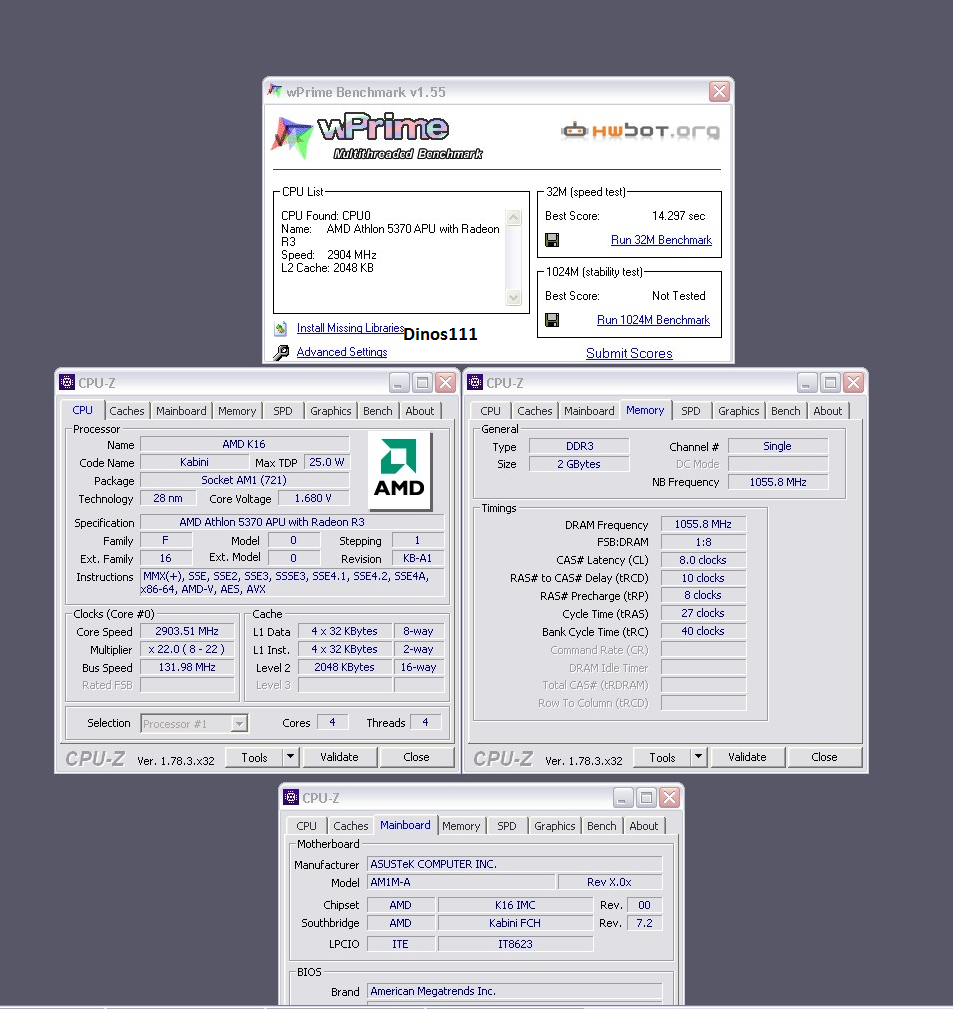The height and width of the screenshot is (1009, 953).
Task: Click the LPCIO IT8623 value
Action: click(515, 944)
